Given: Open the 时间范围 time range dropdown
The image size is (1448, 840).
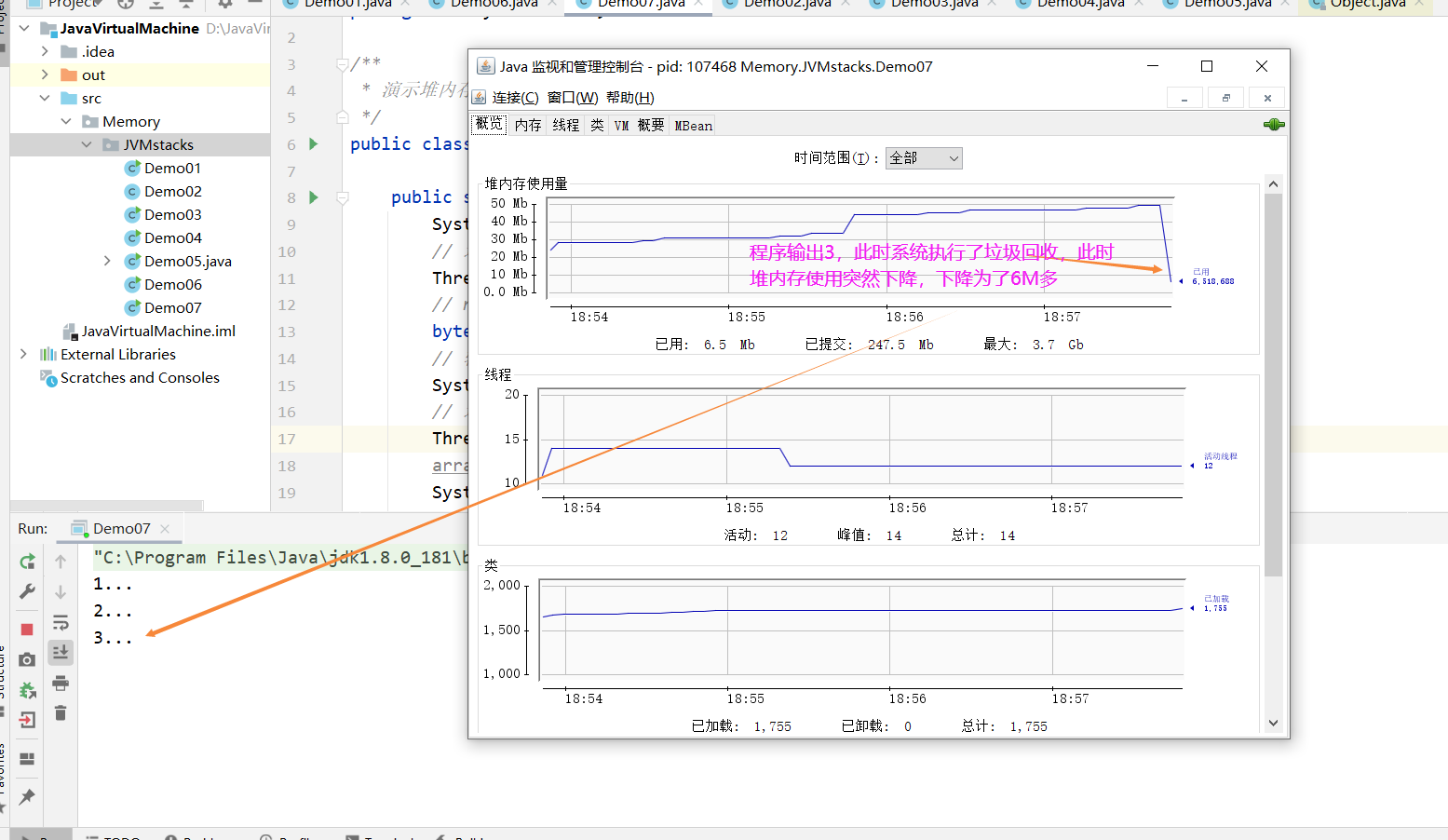Looking at the screenshot, I should pyautogui.click(x=924, y=158).
